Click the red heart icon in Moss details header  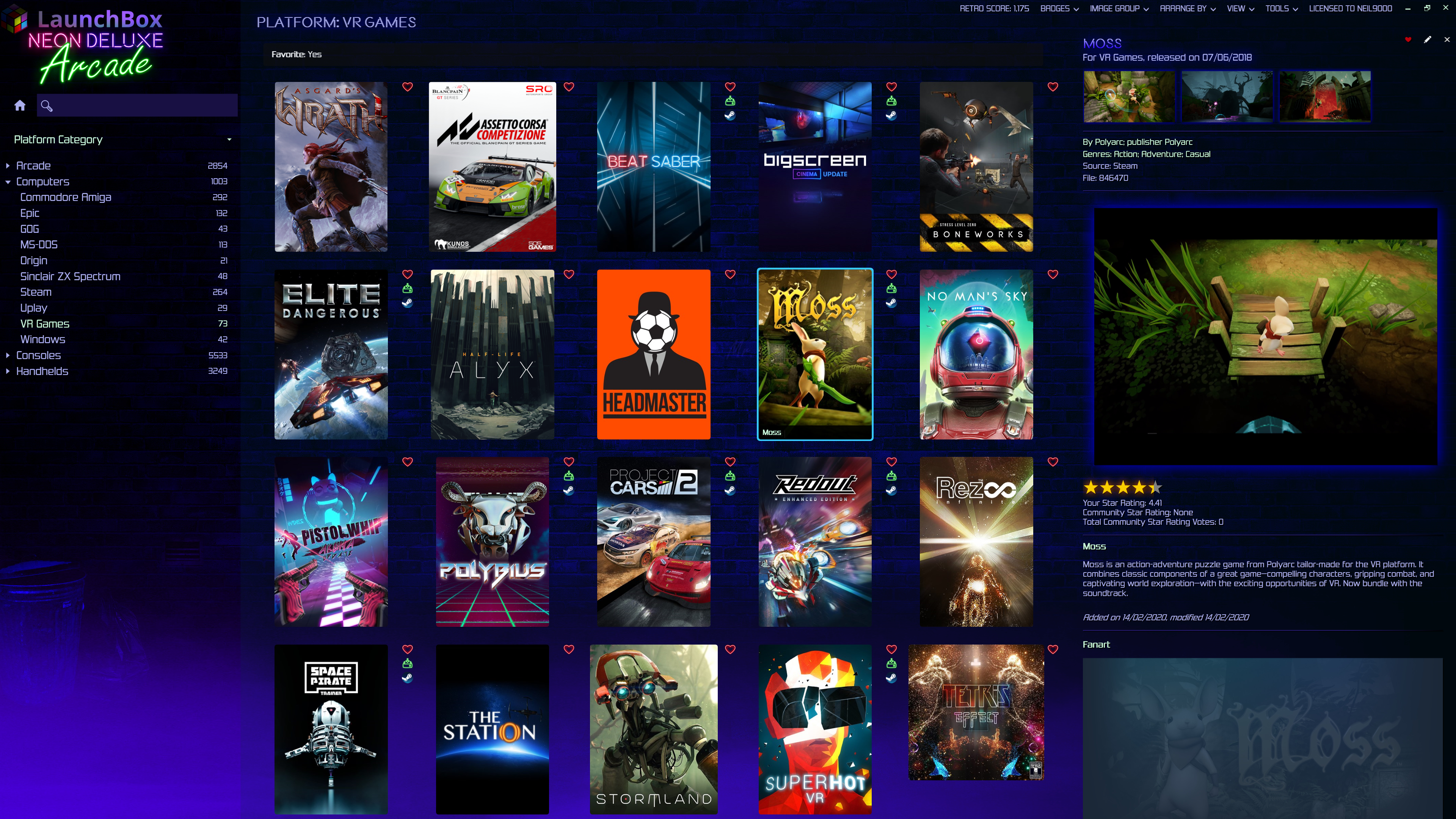click(1408, 39)
